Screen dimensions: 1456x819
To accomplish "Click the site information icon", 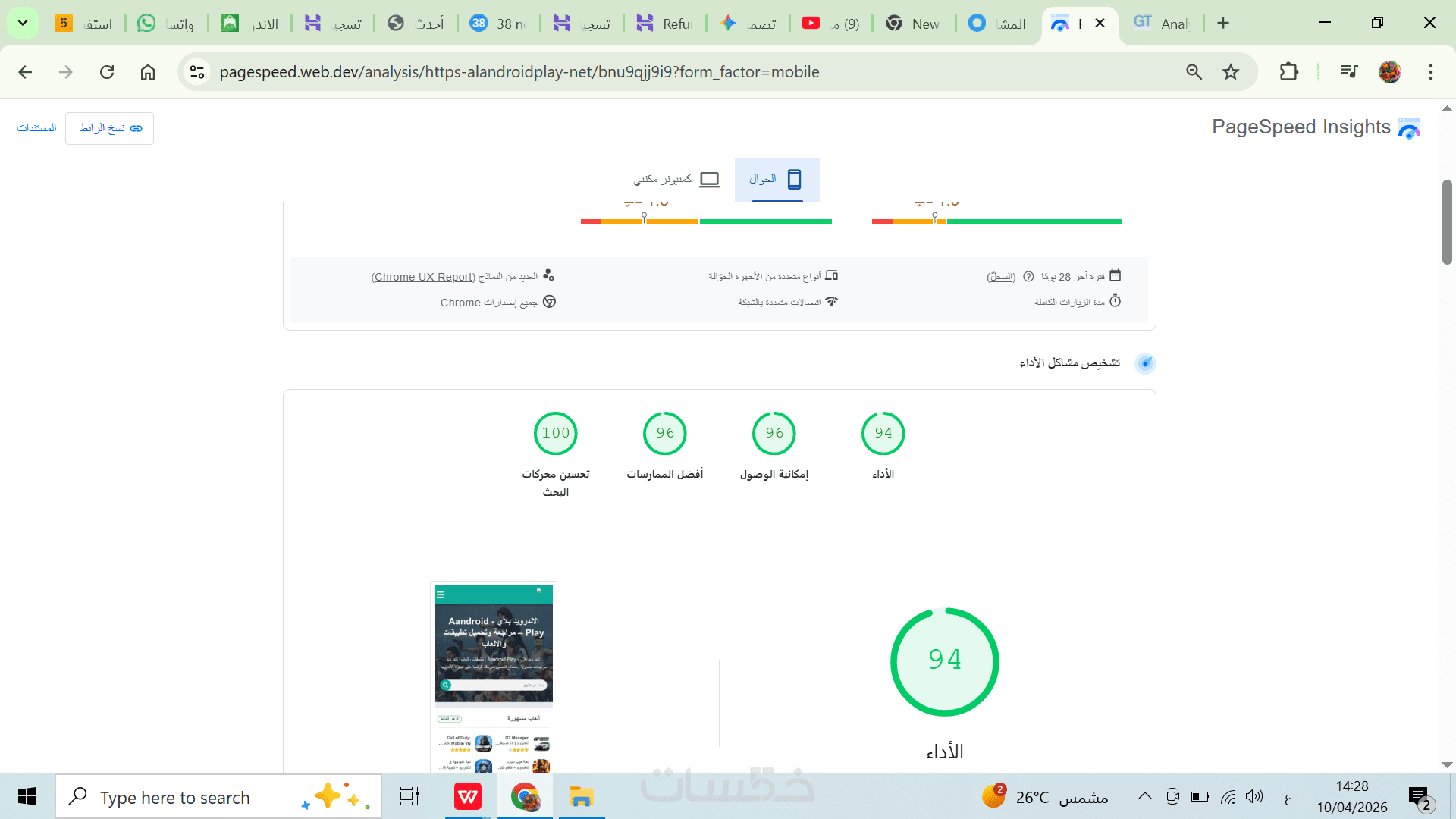I will [197, 72].
